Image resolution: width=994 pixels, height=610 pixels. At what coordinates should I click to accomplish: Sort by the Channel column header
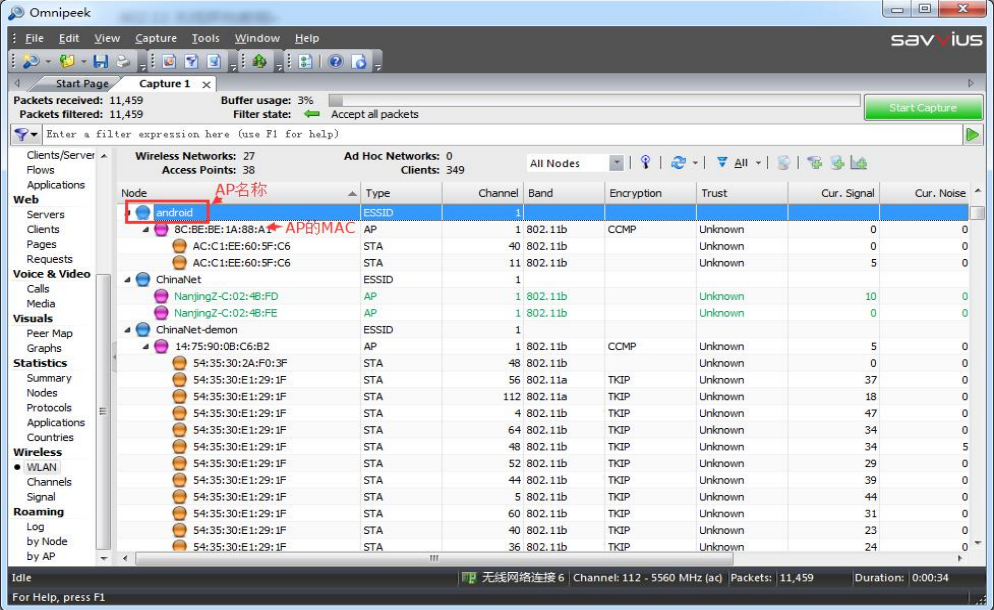coord(481,193)
